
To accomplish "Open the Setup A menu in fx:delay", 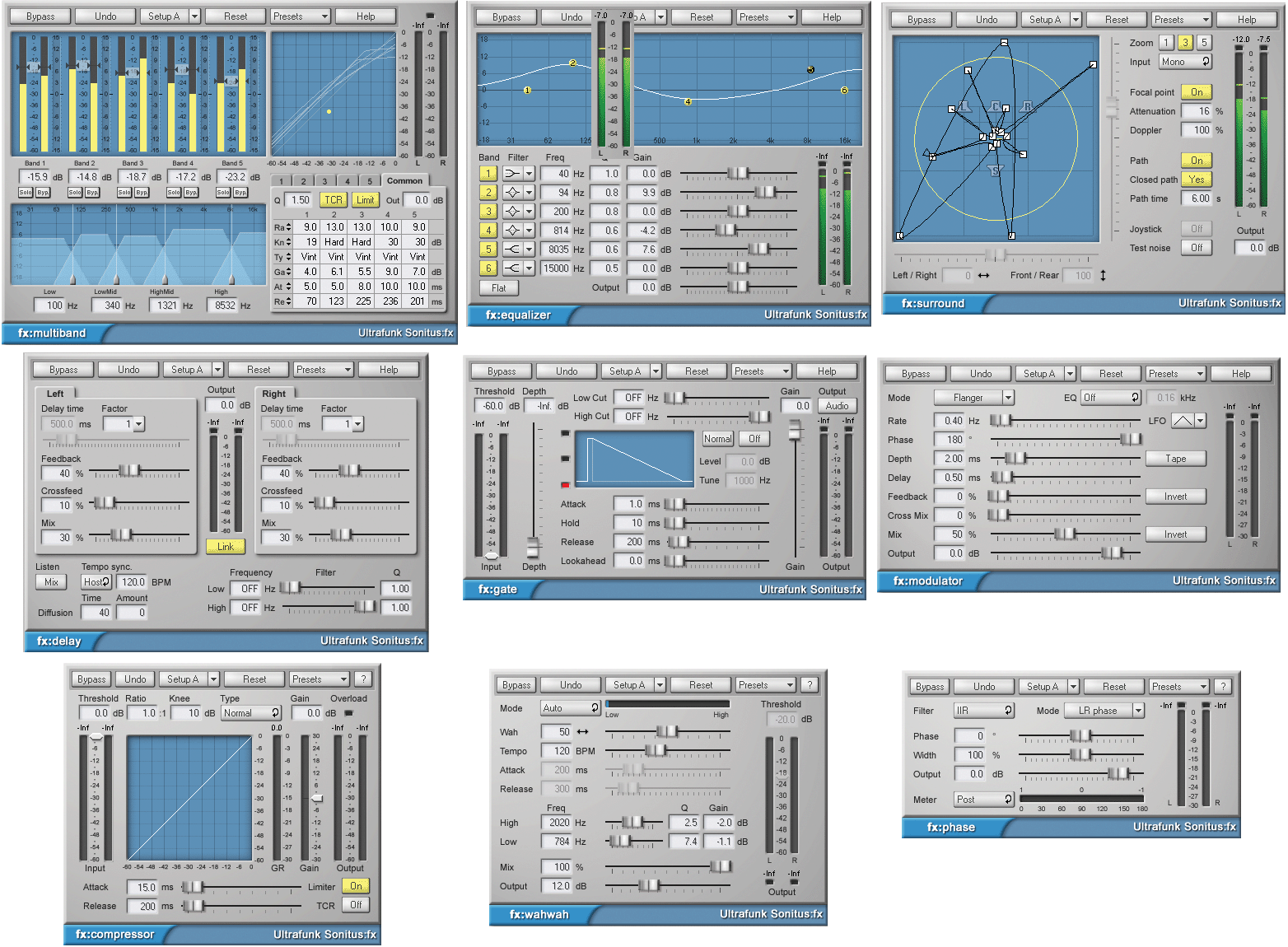I will pyautogui.click(x=193, y=369).
